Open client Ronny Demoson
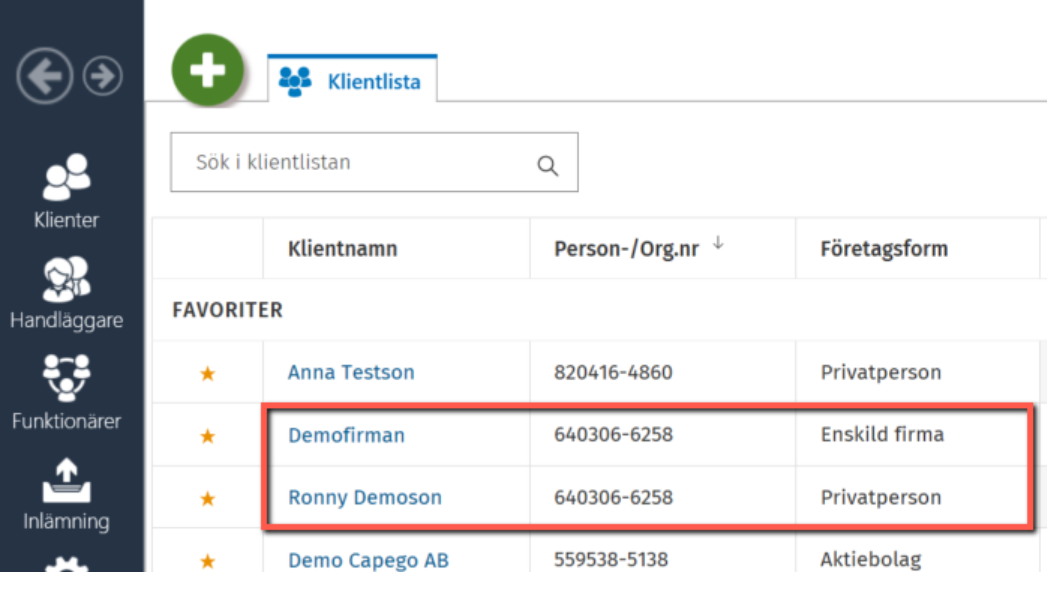The image size is (1047, 591). (x=365, y=498)
